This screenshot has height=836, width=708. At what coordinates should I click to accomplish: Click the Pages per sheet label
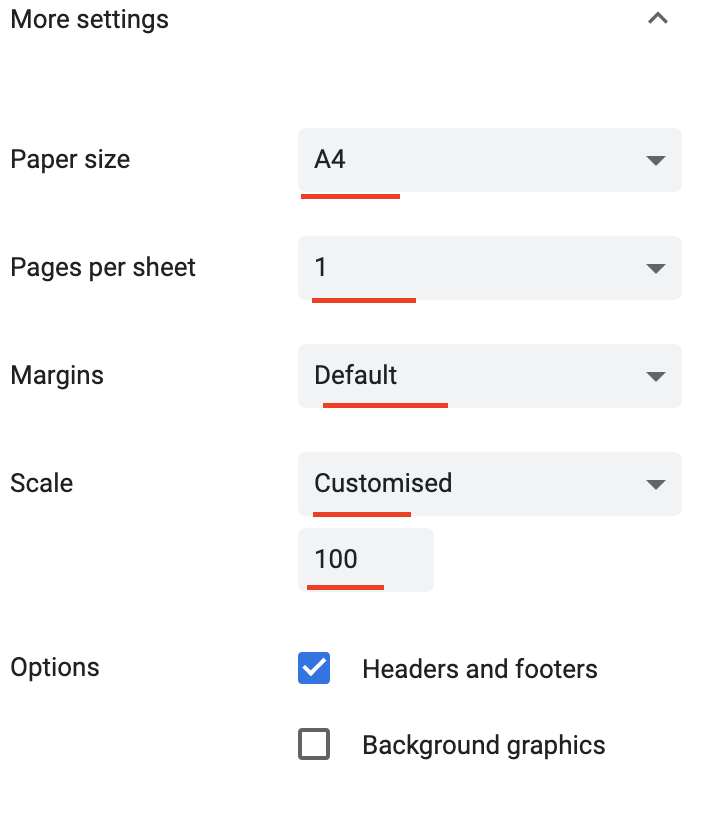click(x=103, y=268)
